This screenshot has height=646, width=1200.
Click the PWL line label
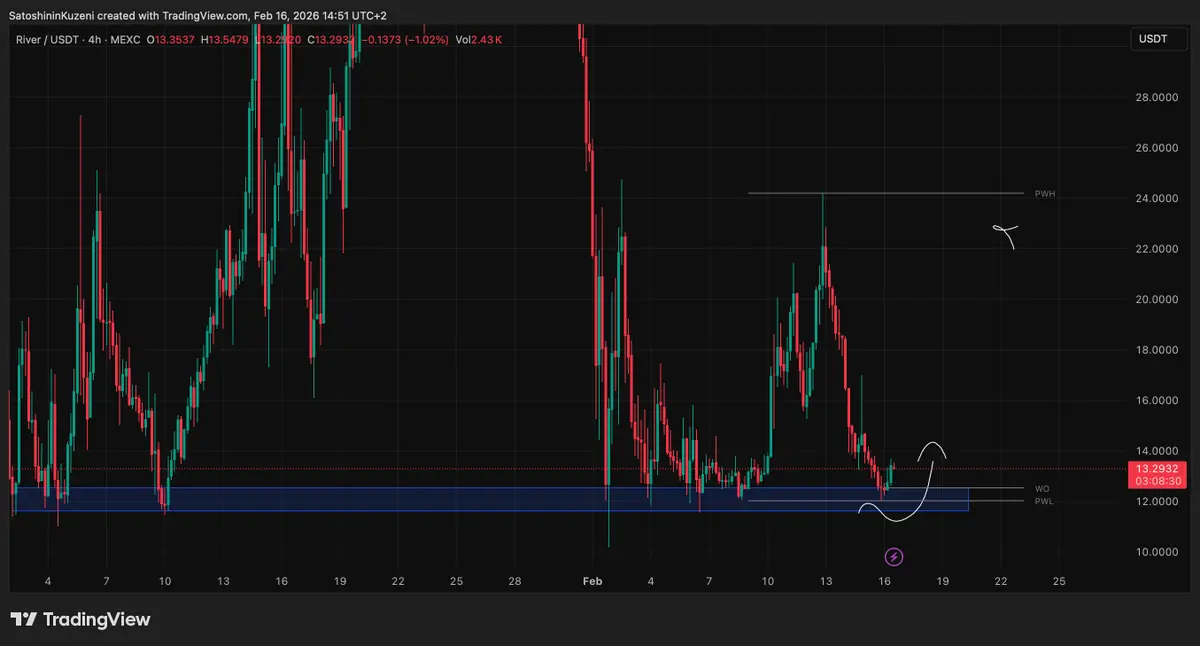1044,500
